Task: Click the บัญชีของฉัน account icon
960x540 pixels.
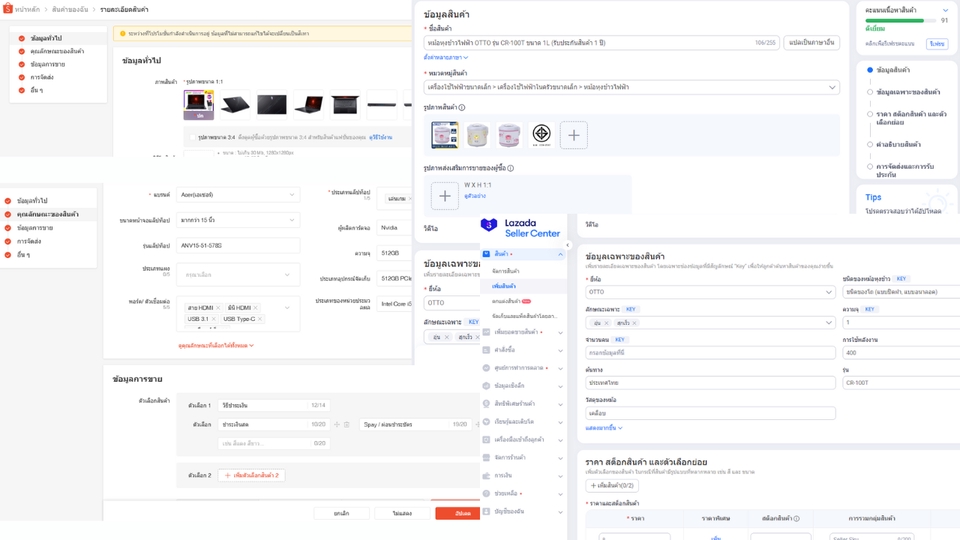Action: [x=486, y=511]
